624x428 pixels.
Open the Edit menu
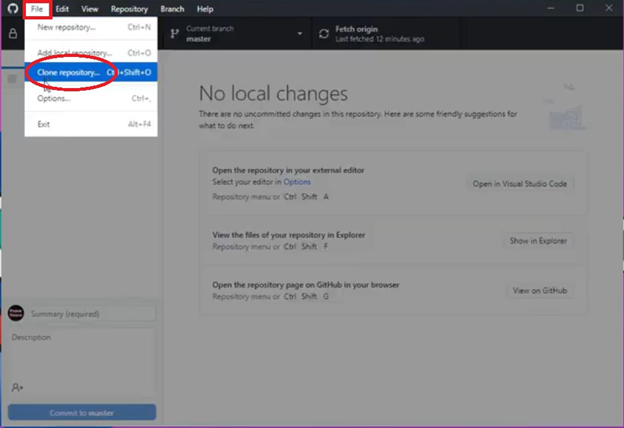point(62,9)
